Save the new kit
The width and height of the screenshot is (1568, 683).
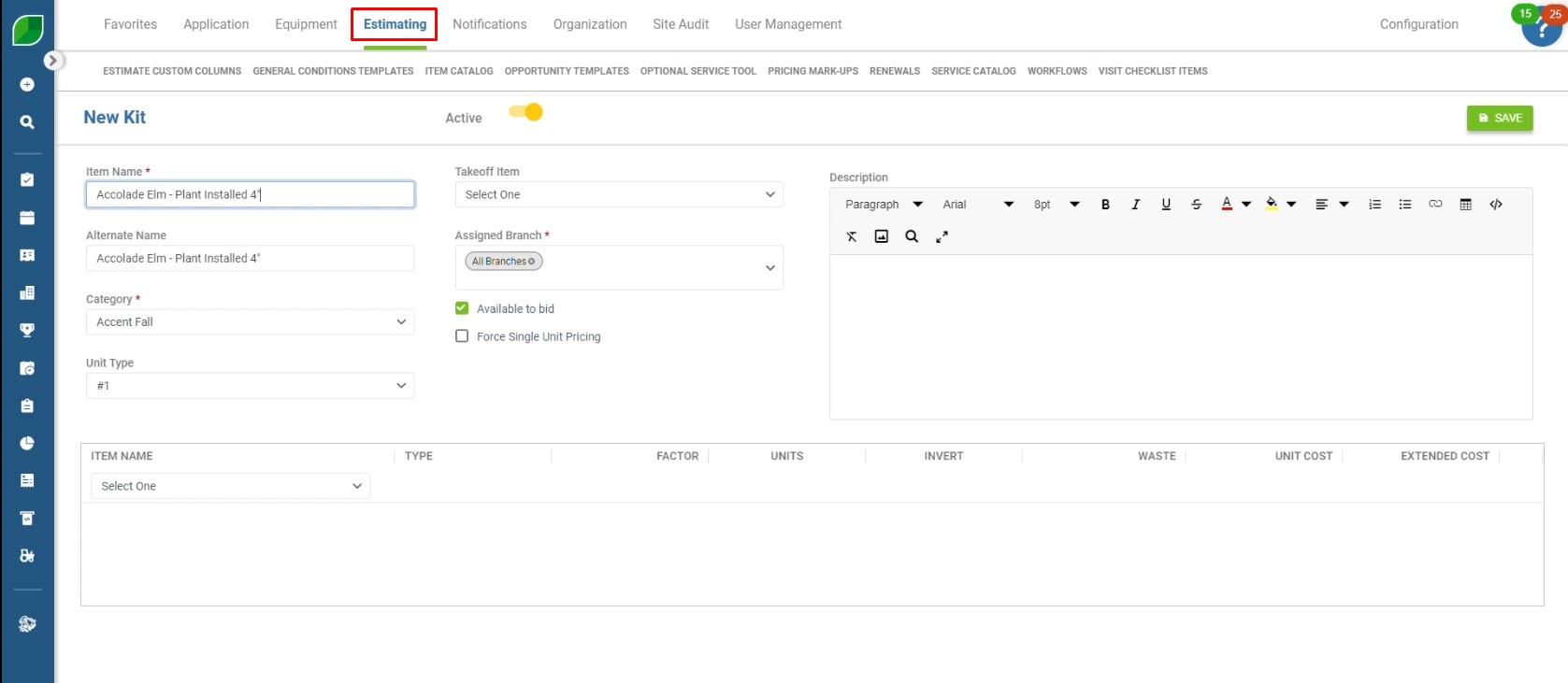1500,118
